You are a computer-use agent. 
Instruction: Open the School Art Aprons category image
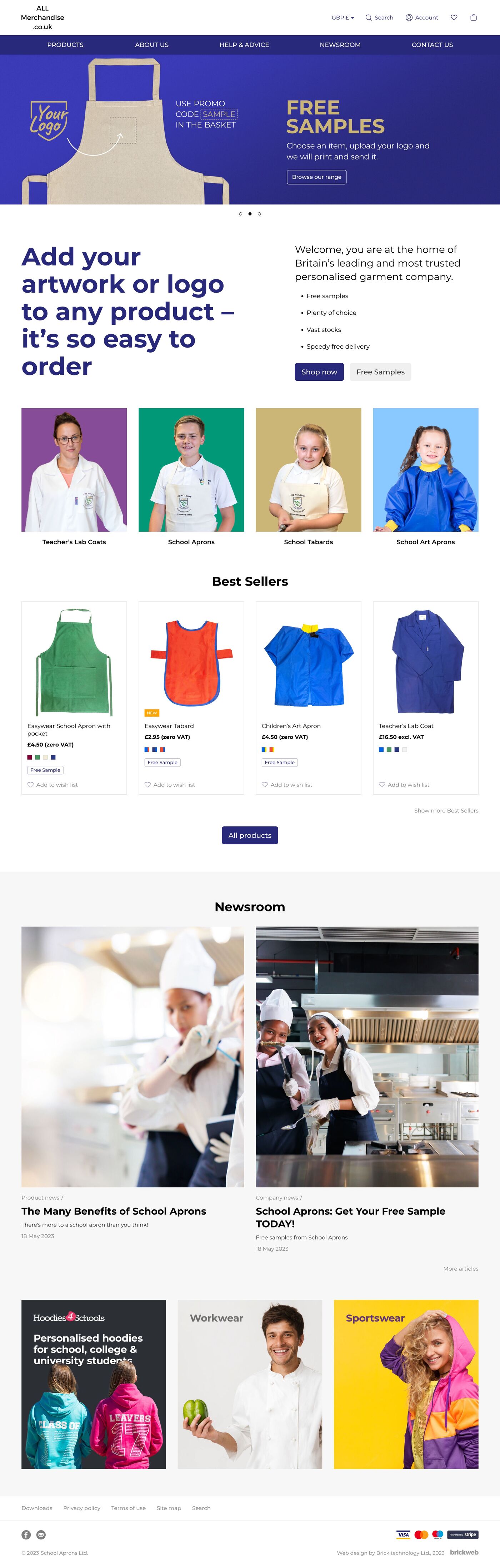click(x=426, y=469)
